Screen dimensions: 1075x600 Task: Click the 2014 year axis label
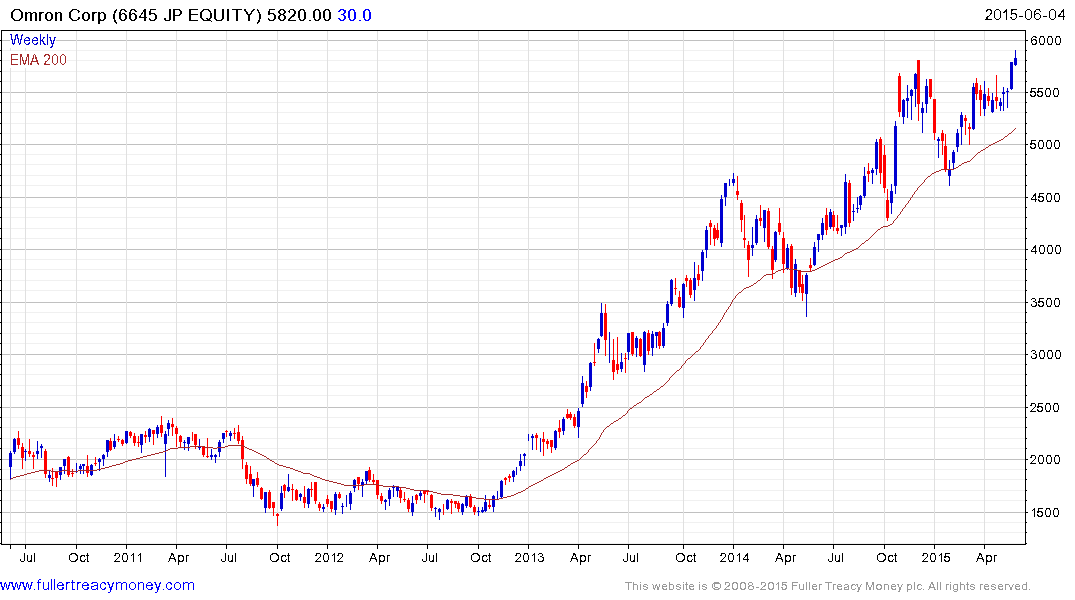(x=734, y=557)
